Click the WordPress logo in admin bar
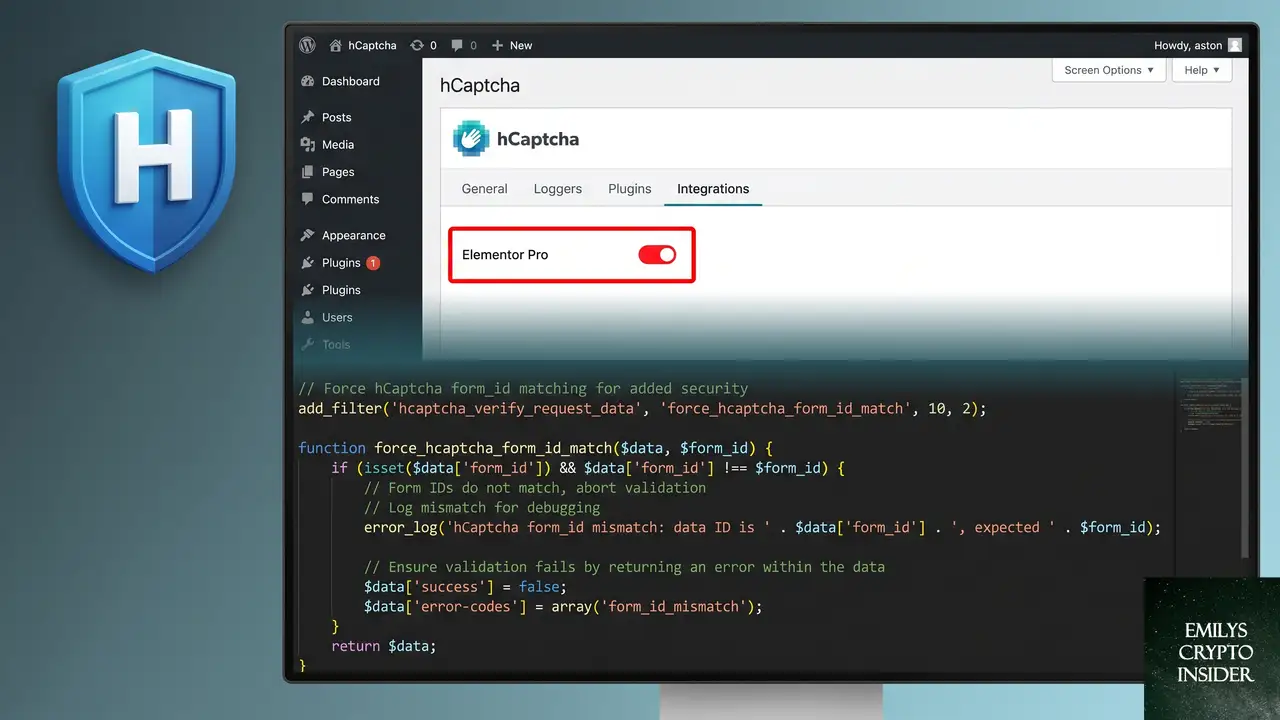The width and height of the screenshot is (1280, 720). click(x=307, y=45)
